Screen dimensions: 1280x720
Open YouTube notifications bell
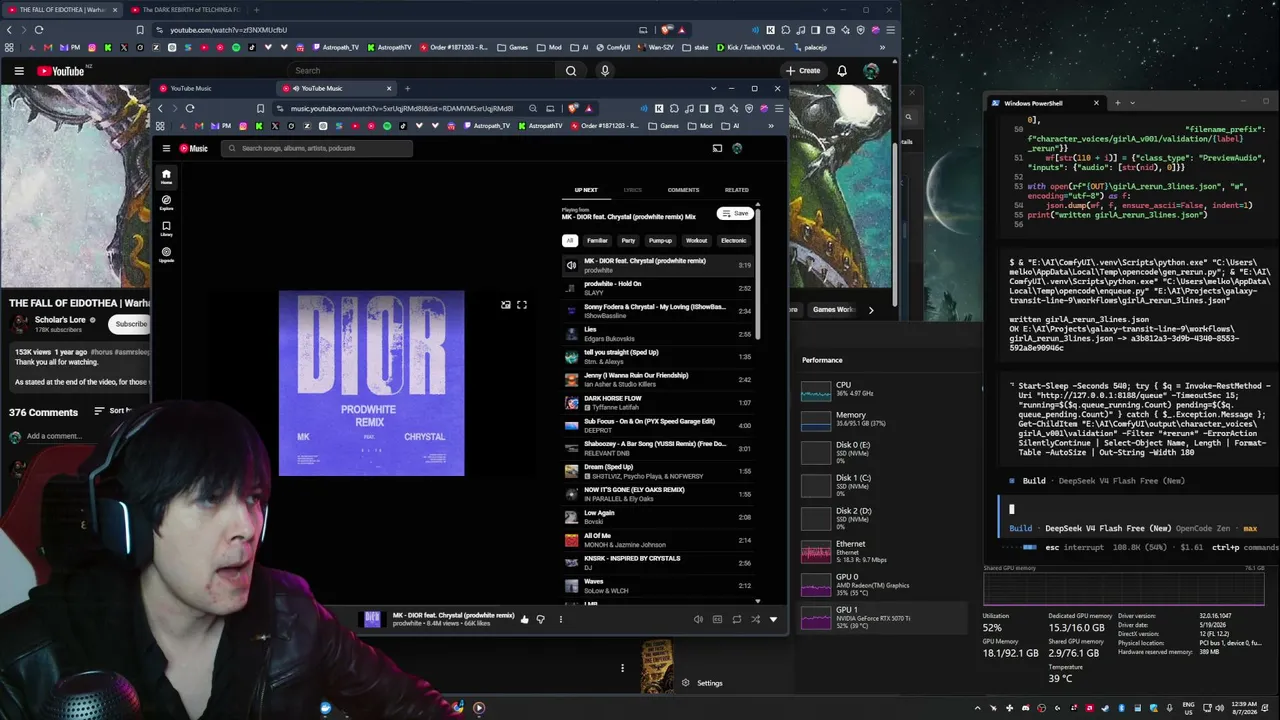(842, 71)
